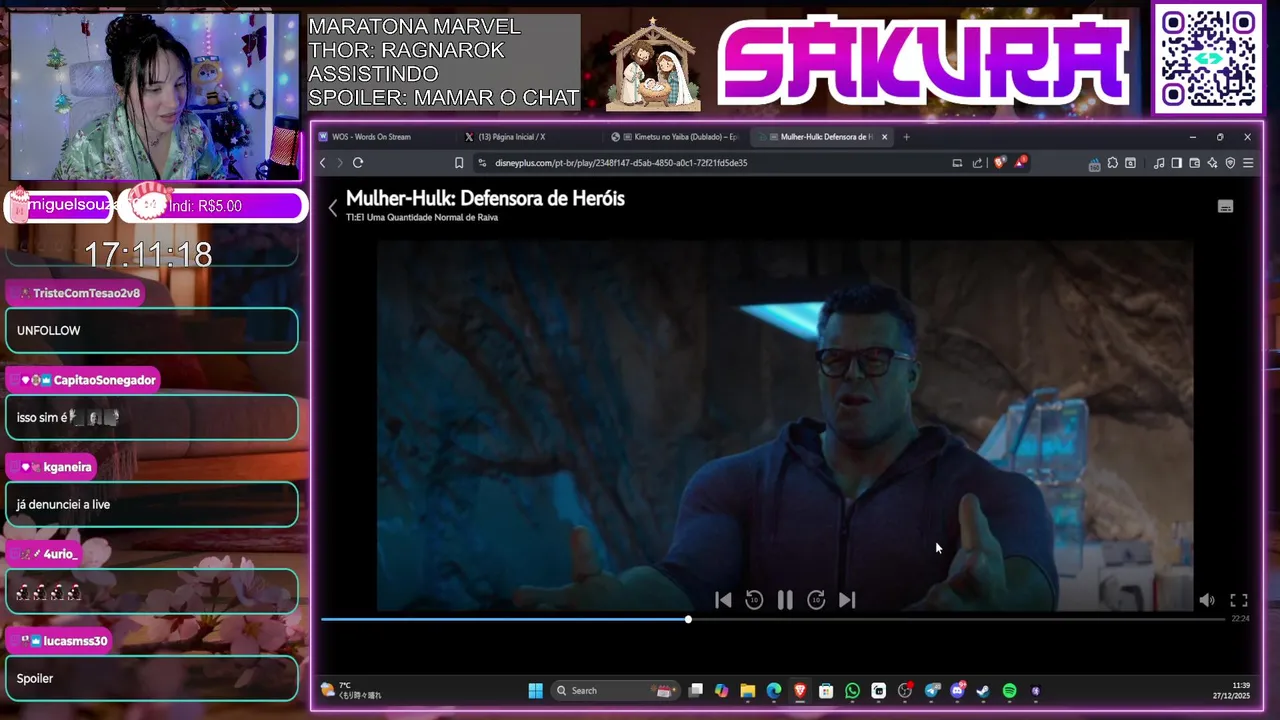Open Microsoft Store from taskbar
This screenshot has width=1280, height=720.
coord(826,691)
